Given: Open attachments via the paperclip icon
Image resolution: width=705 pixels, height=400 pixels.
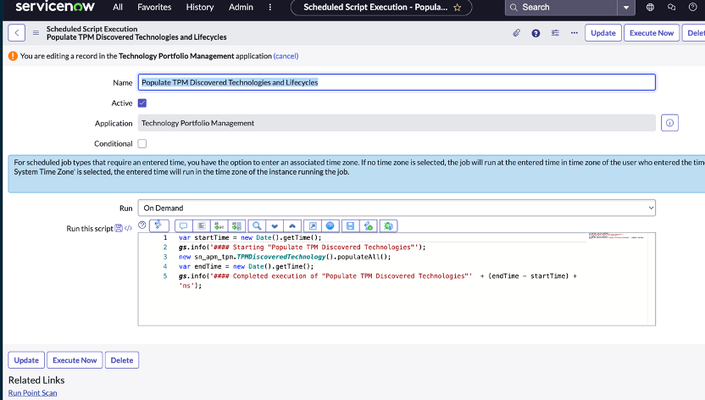Looking at the screenshot, I should click(x=517, y=33).
